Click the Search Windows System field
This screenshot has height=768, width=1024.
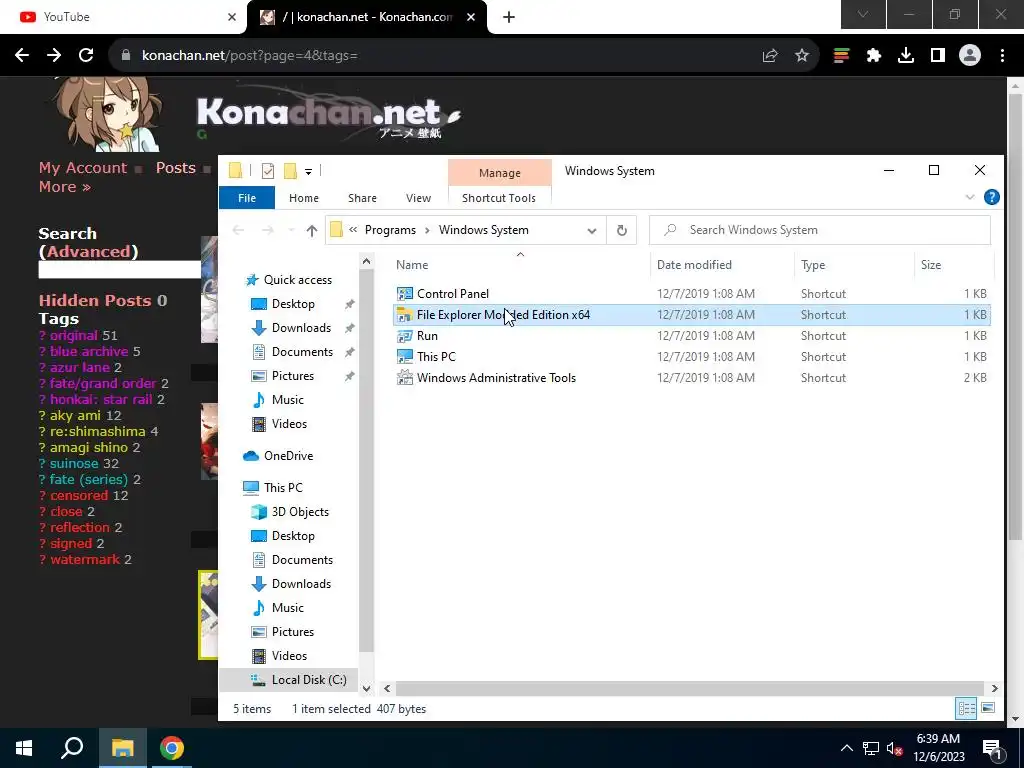820,230
